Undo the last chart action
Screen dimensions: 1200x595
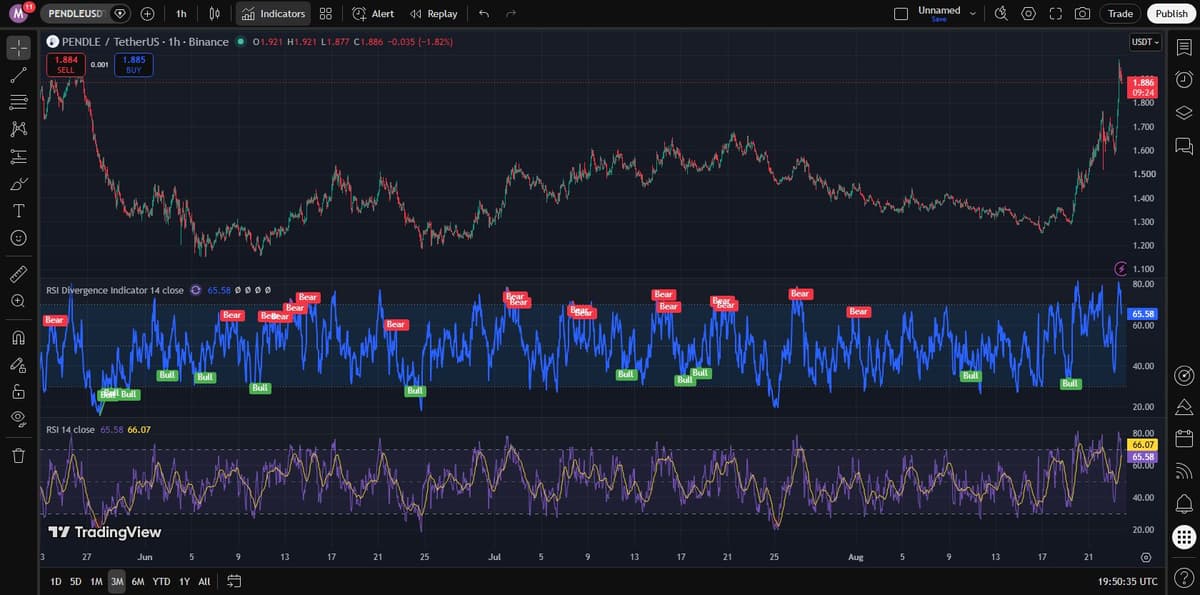click(484, 14)
